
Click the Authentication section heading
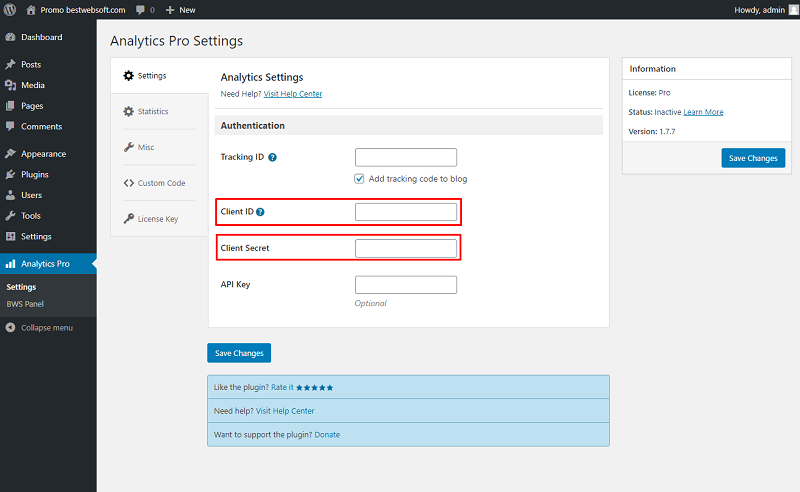tap(253, 126)
